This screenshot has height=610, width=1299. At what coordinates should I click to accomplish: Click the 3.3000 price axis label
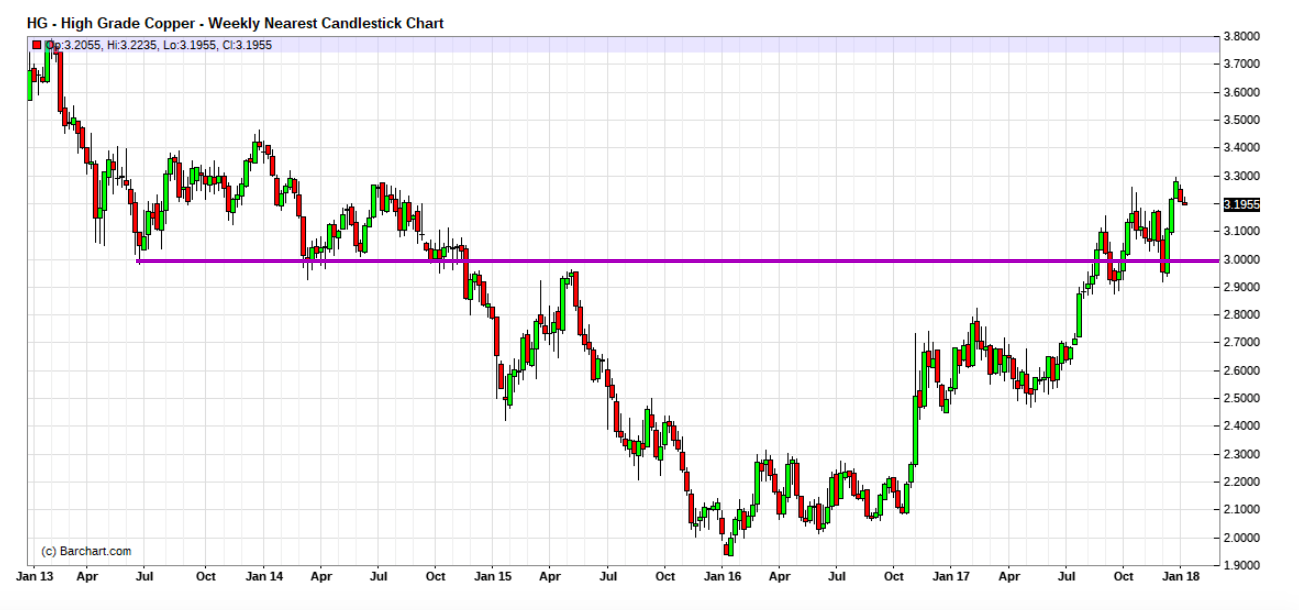click(x=1242, y=176)
